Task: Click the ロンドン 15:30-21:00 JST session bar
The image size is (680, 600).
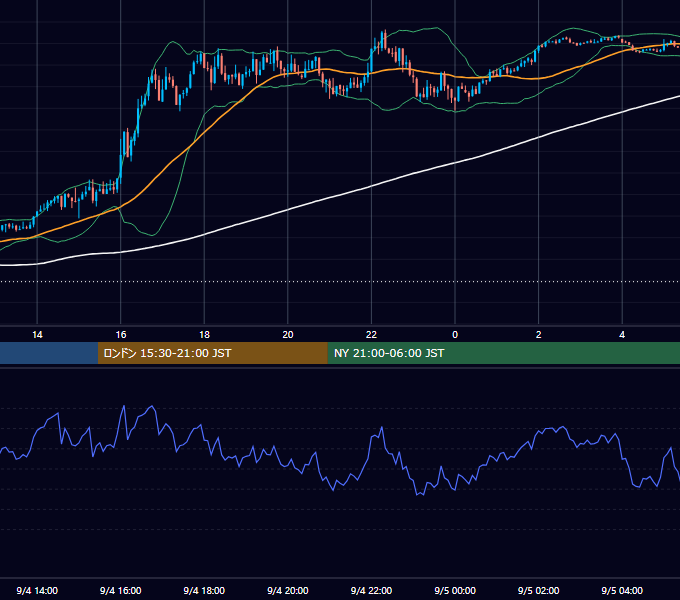Action: click(x=212, y=353)
